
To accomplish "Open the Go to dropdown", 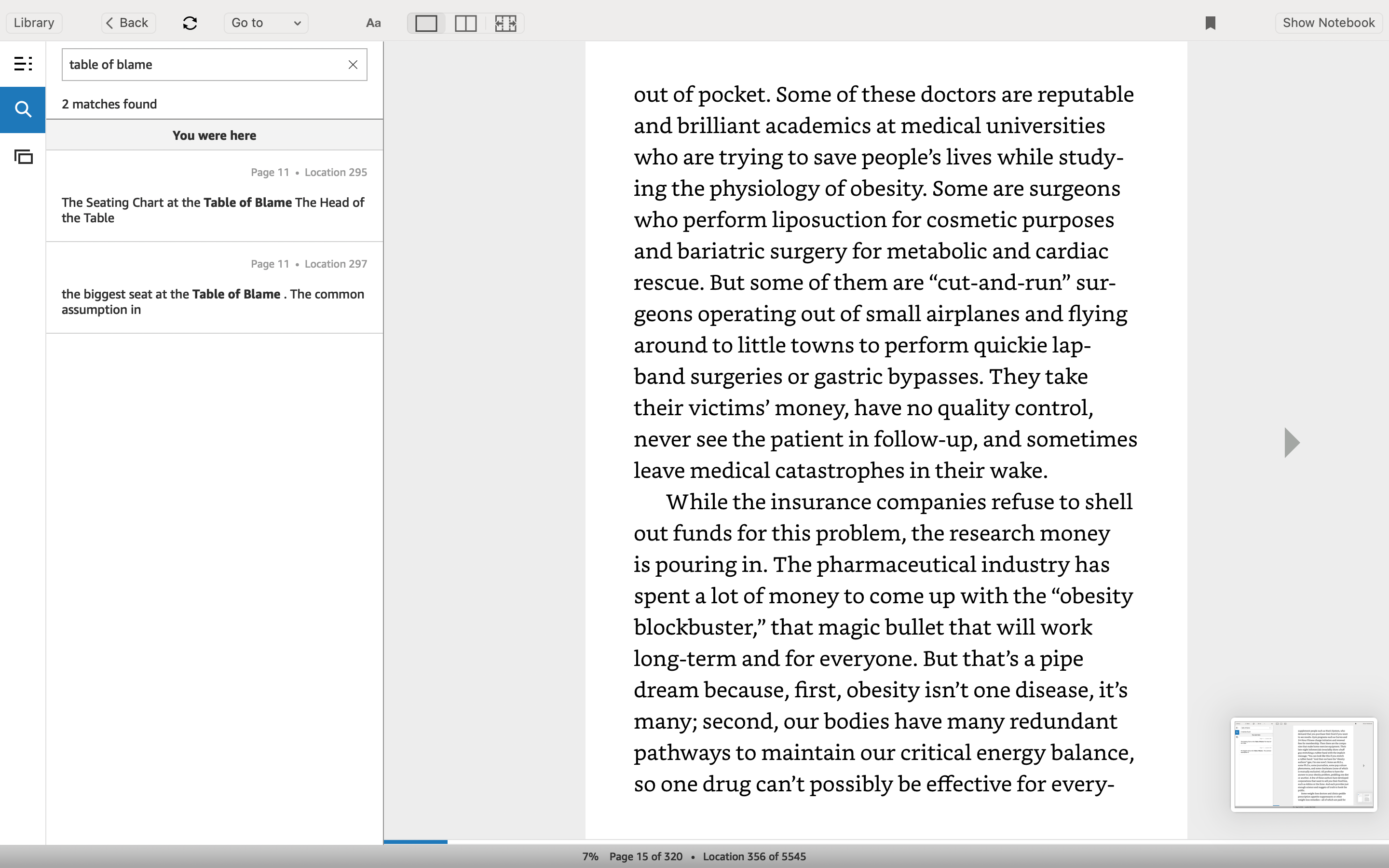I will point(266,23).
